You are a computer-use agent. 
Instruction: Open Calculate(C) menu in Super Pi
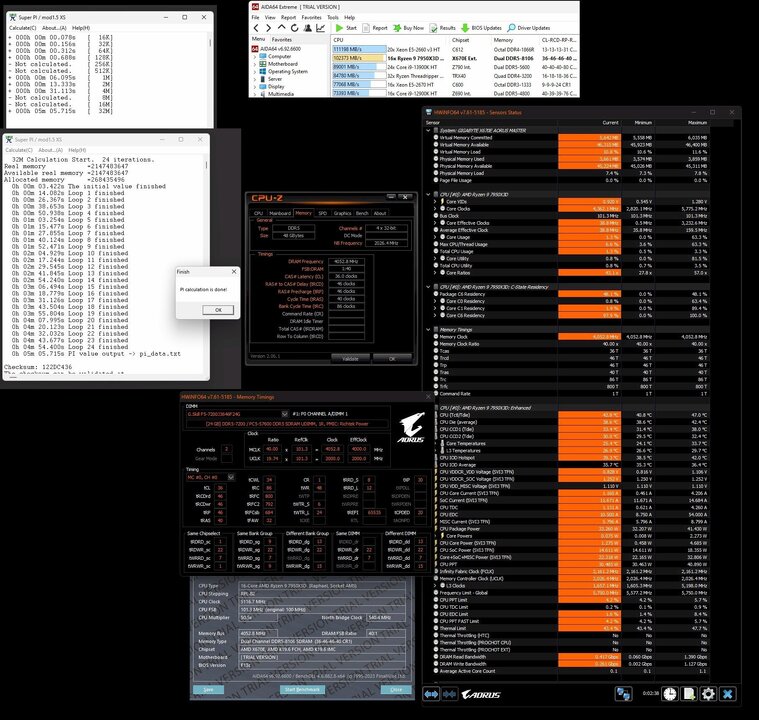coord(24,27)
